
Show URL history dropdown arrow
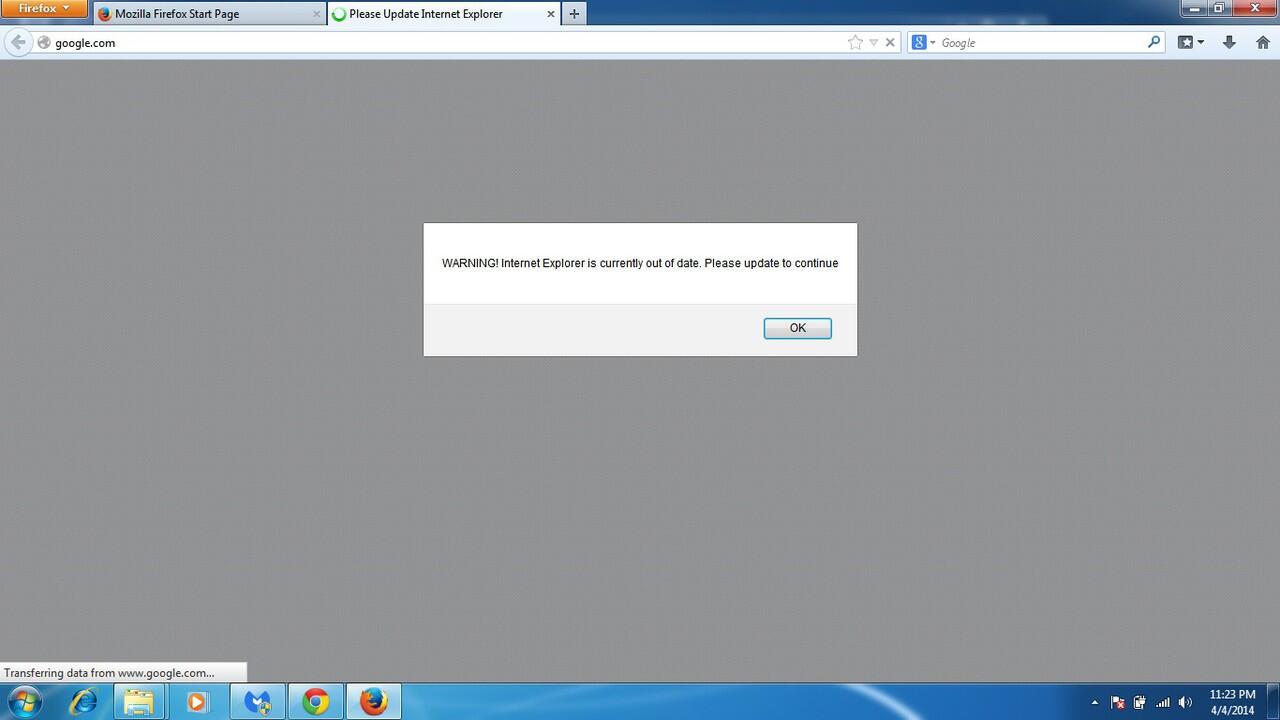(873, 43)
